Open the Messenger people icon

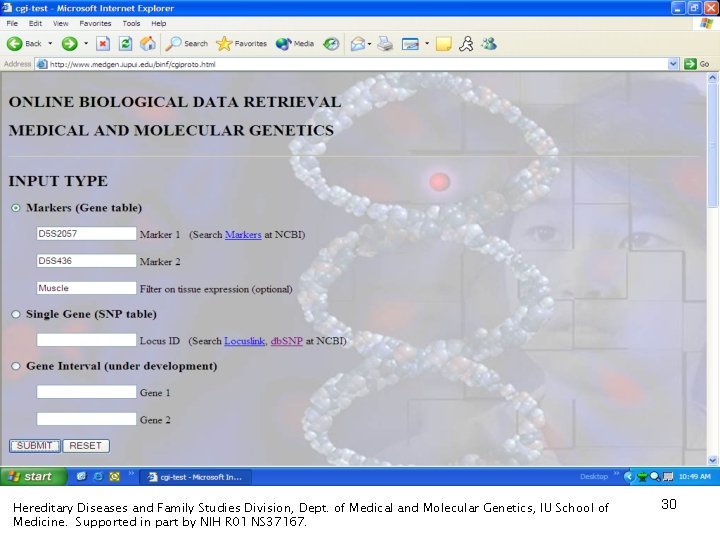tap(489, 44)
